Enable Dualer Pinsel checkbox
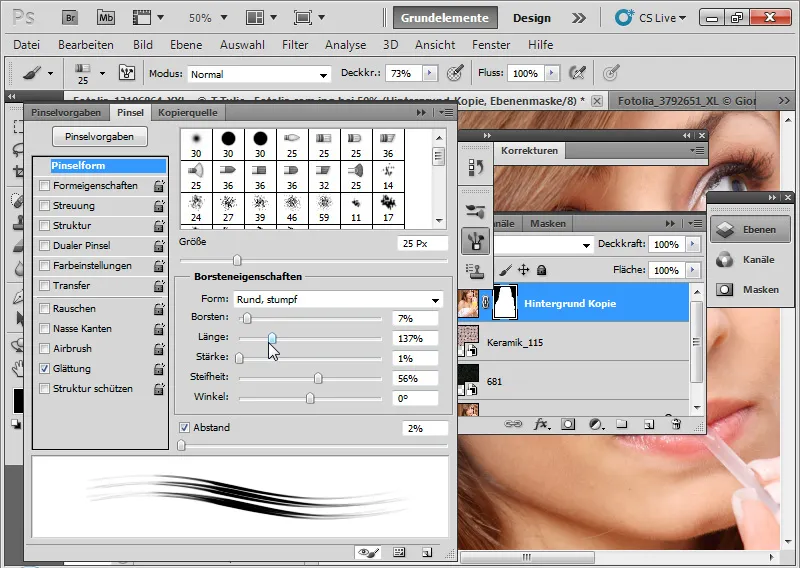 coord(44,245)
